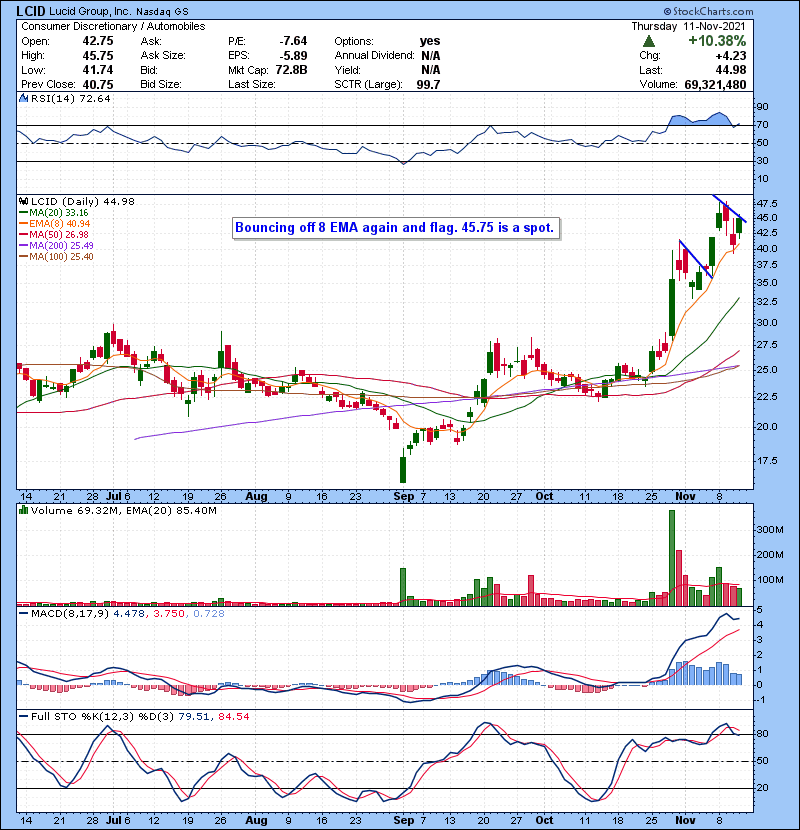Click the MACD value 4.478
This screenshot has width=800, height=830.
pos(130,614)
